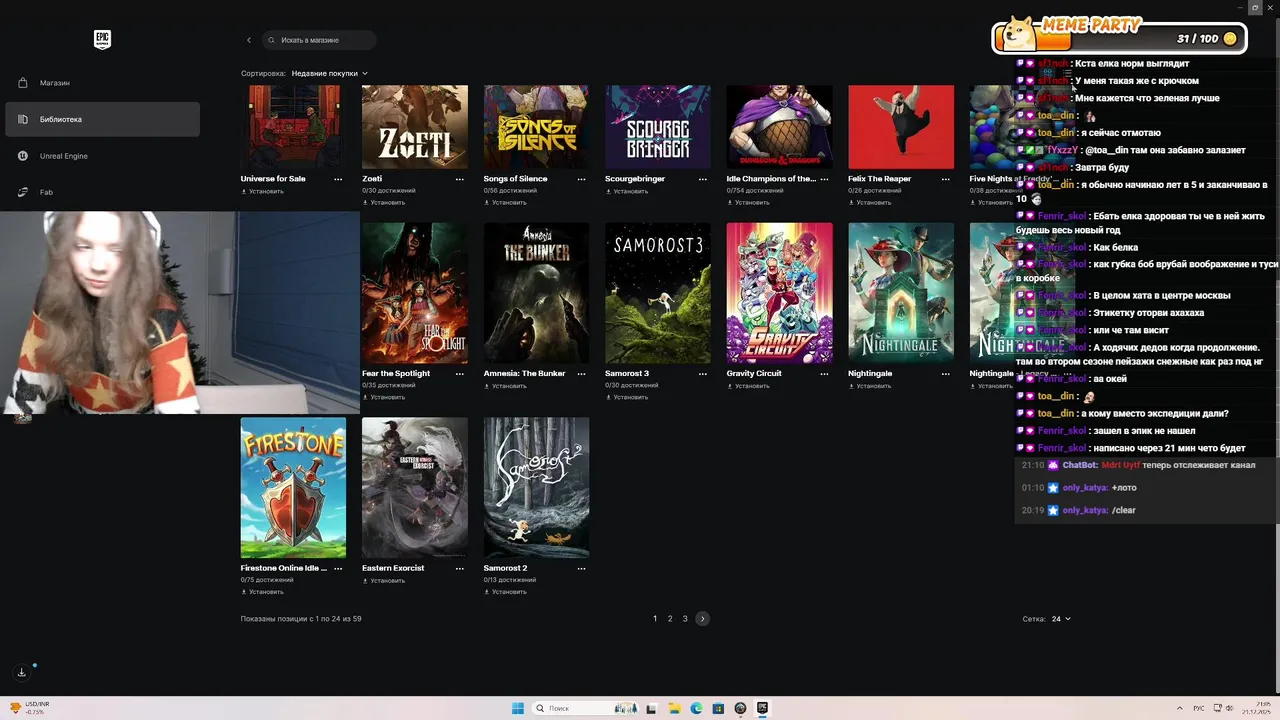The height and width of the screenshot is (720, 1280).
Task: Install Zoeti via Установить
Action: [x=384, y=202]
